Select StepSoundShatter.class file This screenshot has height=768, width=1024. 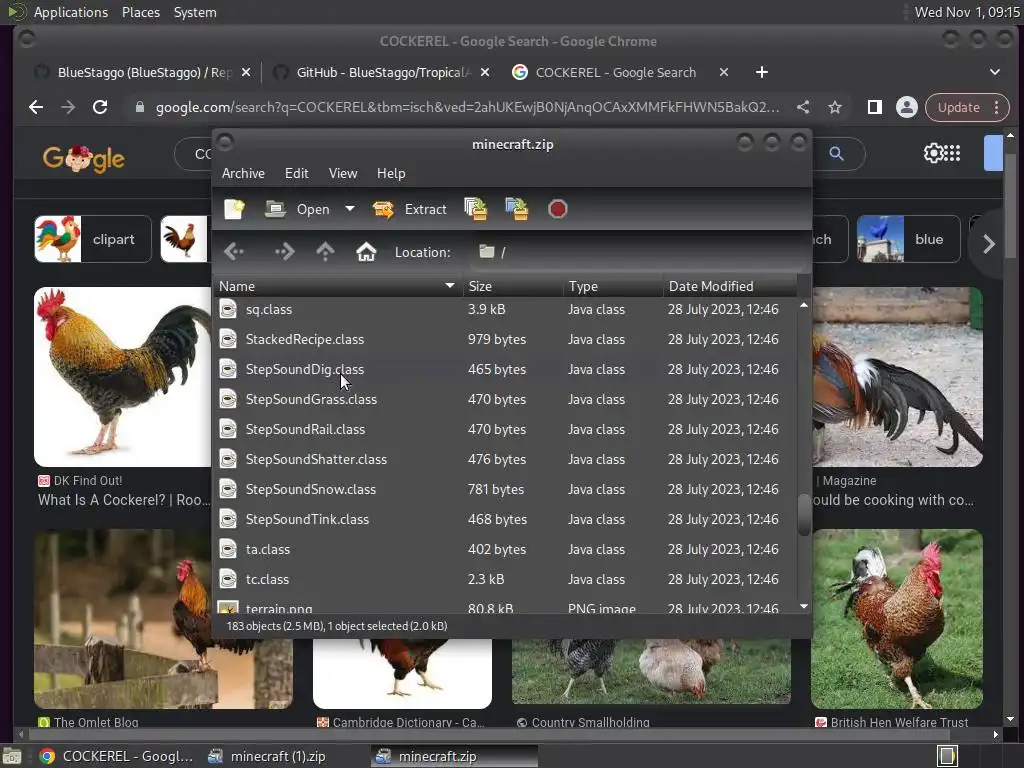pyautogui.click(x=505, y=459)
